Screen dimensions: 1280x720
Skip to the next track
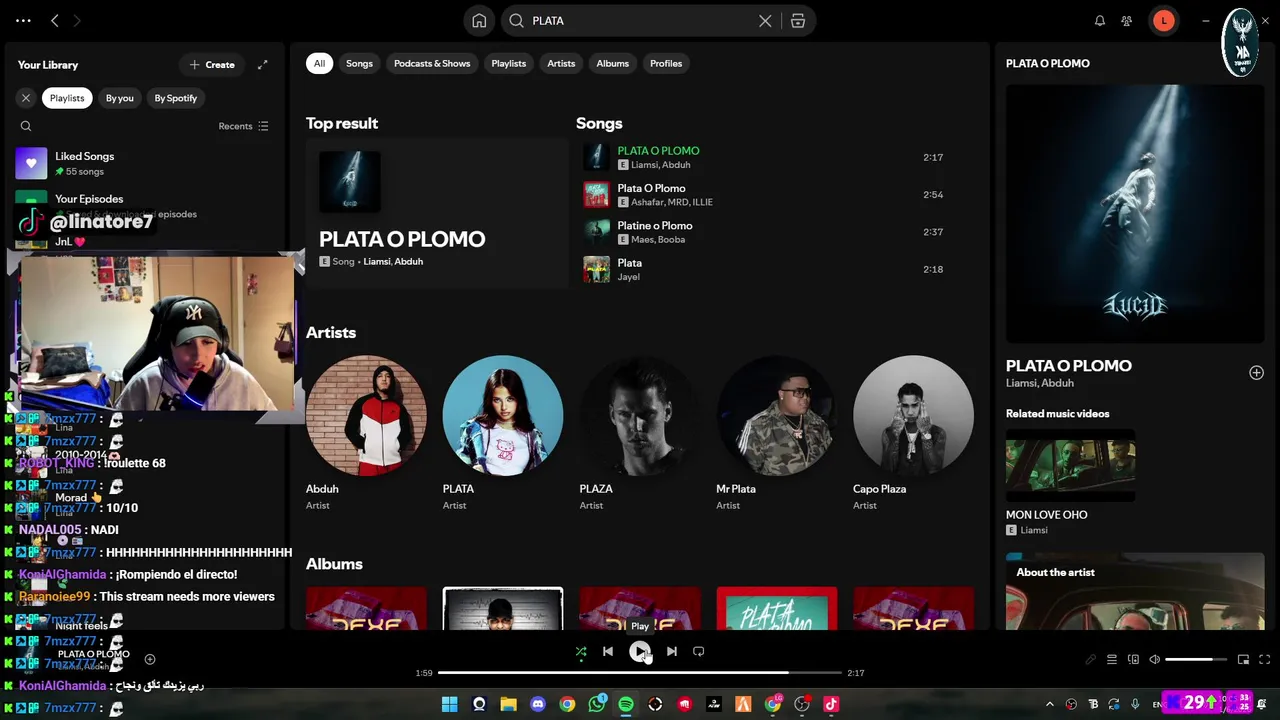pyautogui.click(x=672, y=652)
